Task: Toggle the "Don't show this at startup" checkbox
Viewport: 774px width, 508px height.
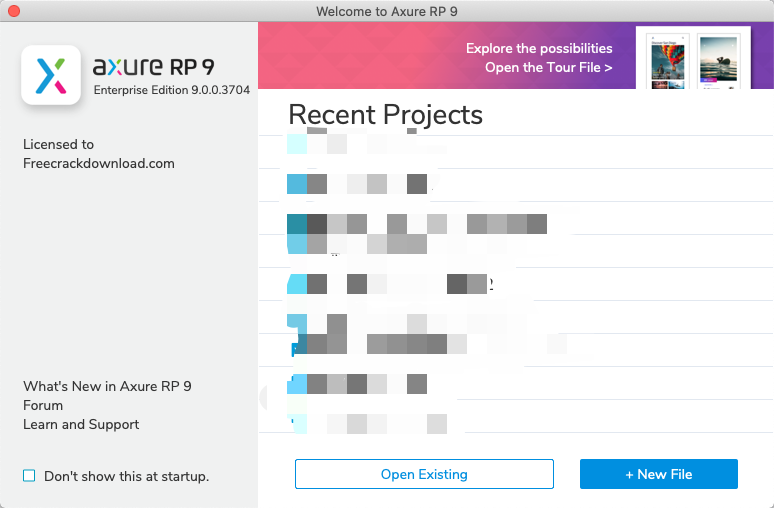Action: click(29, 476)
